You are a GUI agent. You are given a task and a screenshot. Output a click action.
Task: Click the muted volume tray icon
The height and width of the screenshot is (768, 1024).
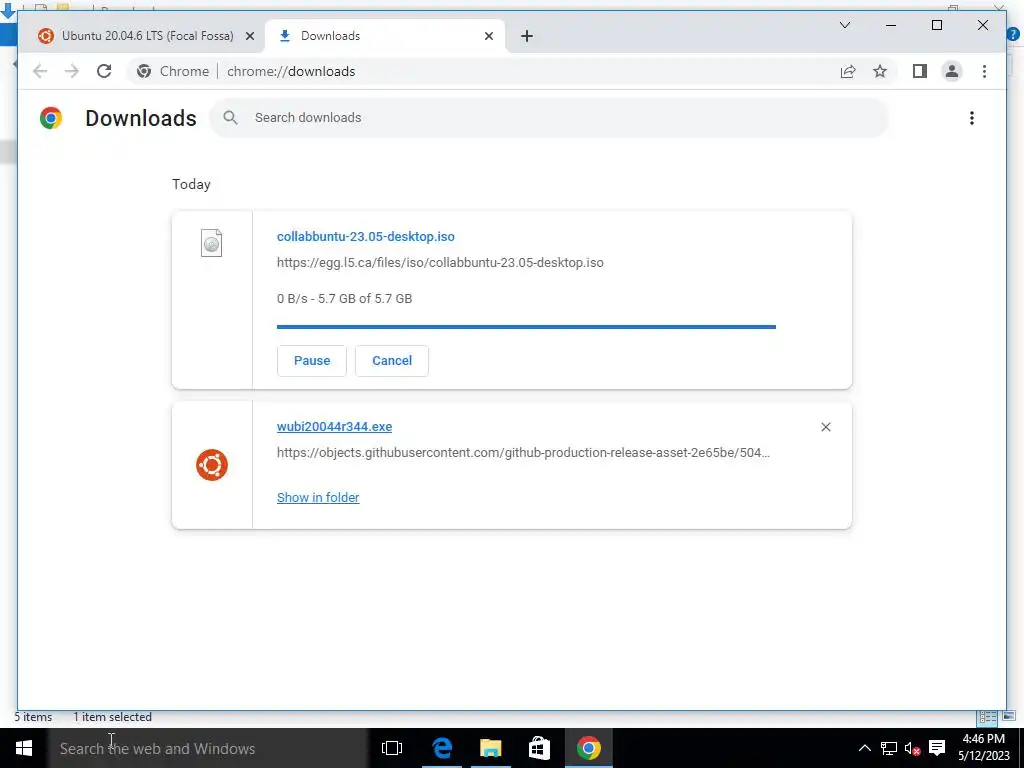point(912,748)
